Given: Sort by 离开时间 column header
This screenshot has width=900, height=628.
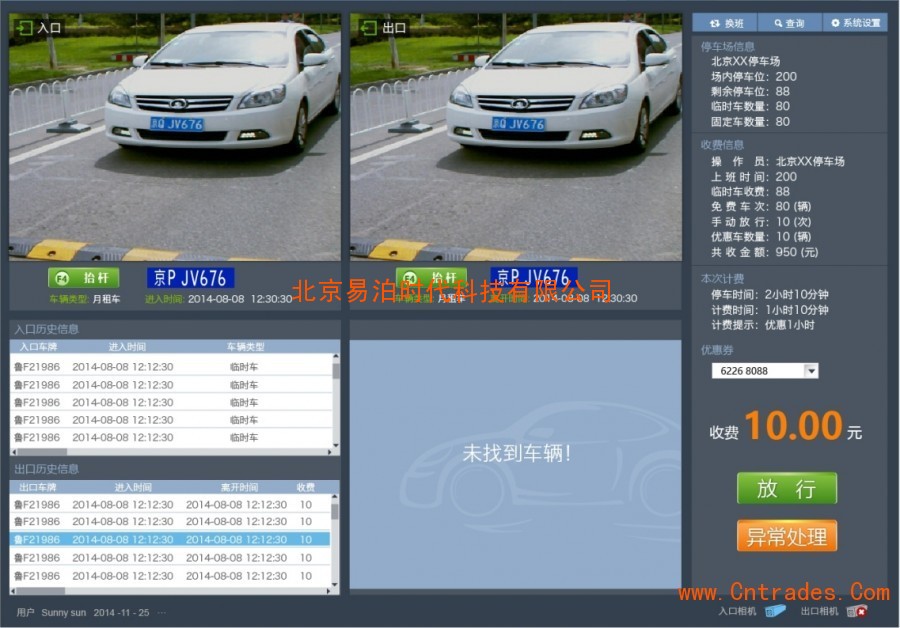Looking at the screenshot, I should 239,487.
